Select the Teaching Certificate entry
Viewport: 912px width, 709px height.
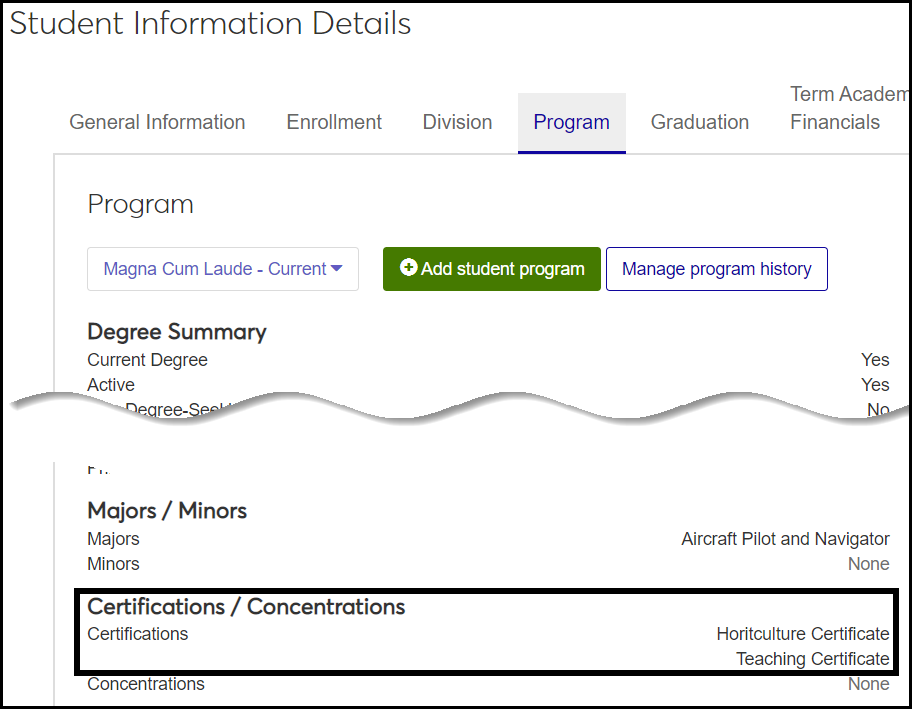[x=812, y=659]
